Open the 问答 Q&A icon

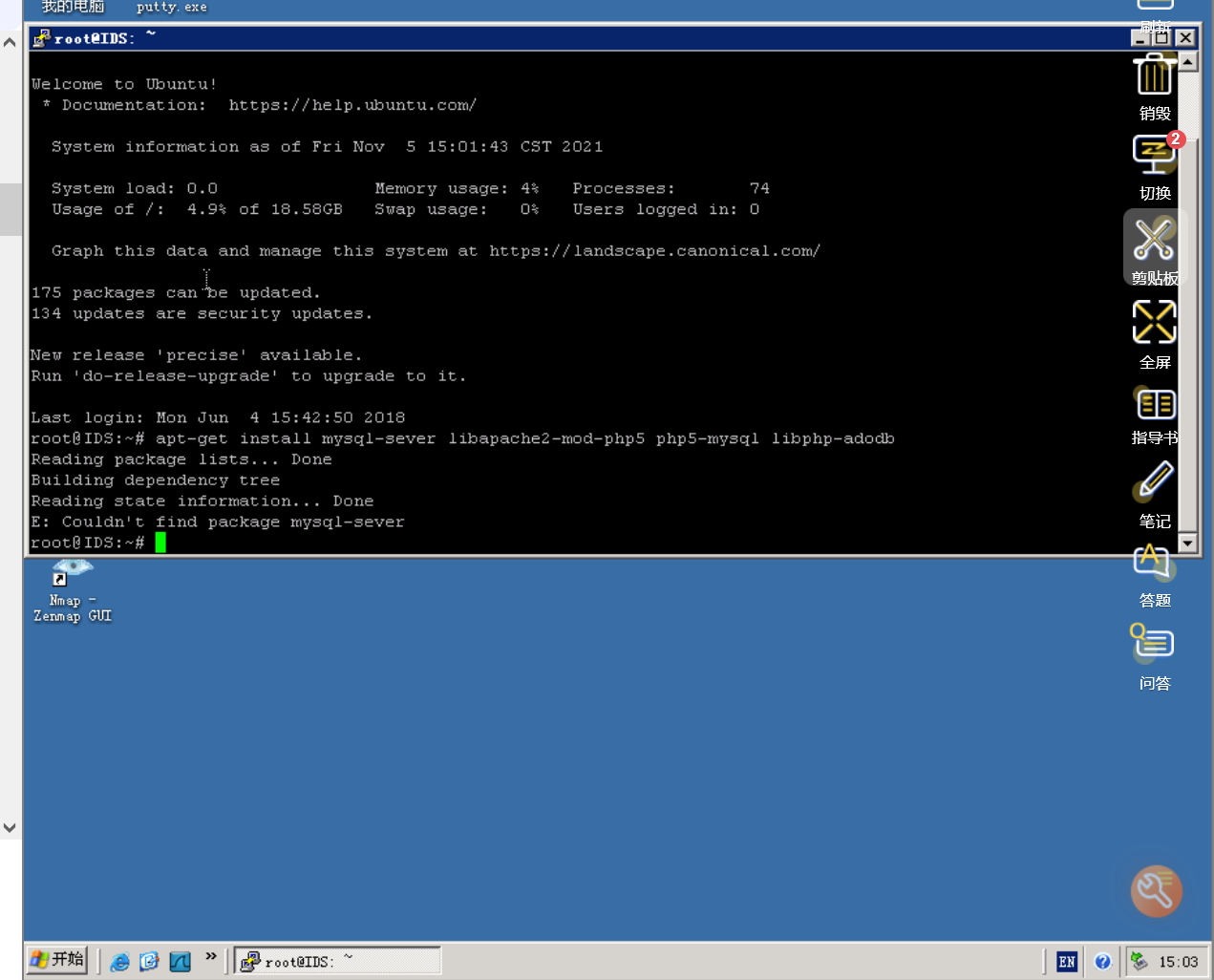coord(1153,643)
